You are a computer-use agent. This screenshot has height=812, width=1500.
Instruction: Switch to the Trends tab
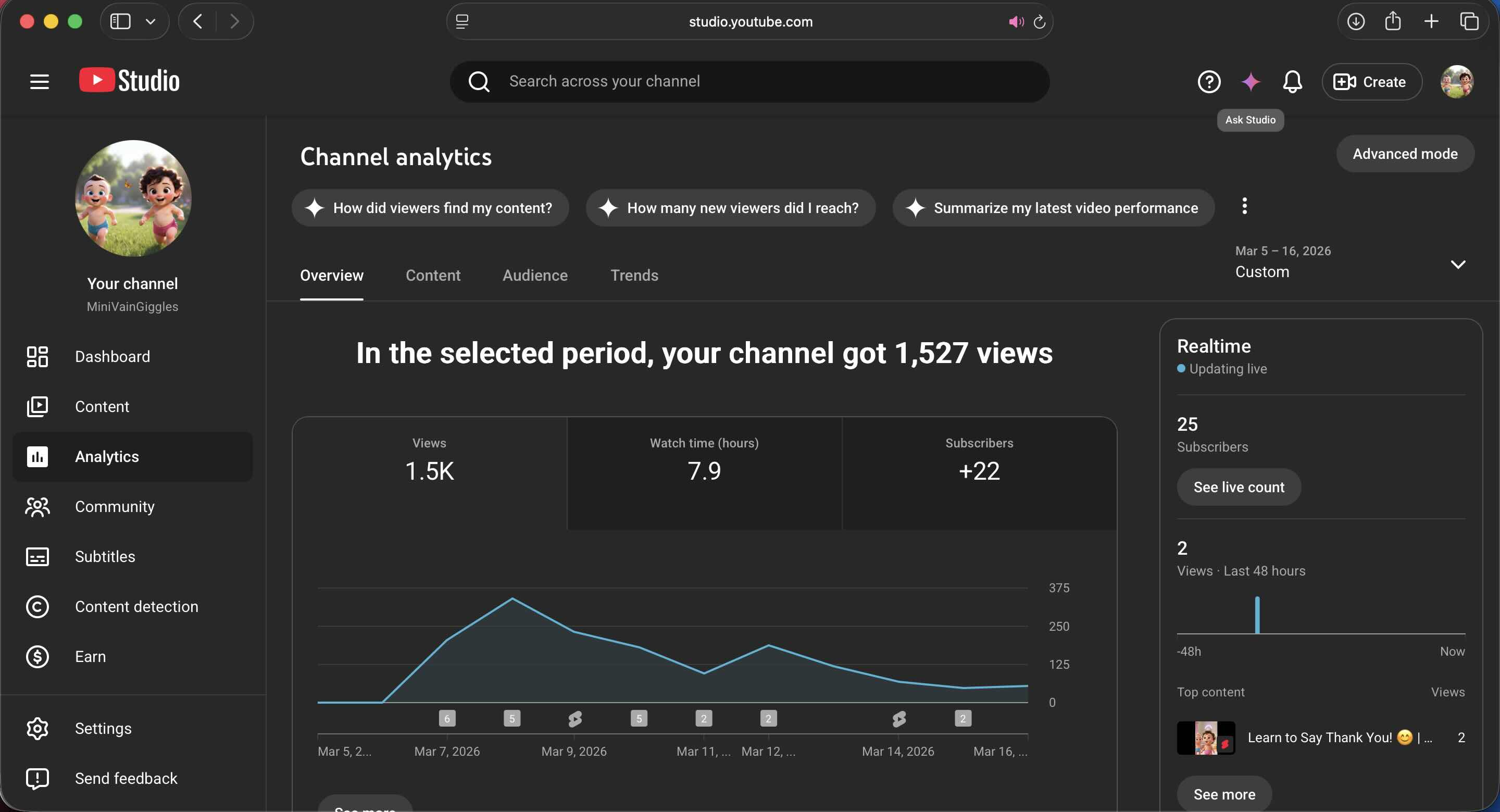634,275
